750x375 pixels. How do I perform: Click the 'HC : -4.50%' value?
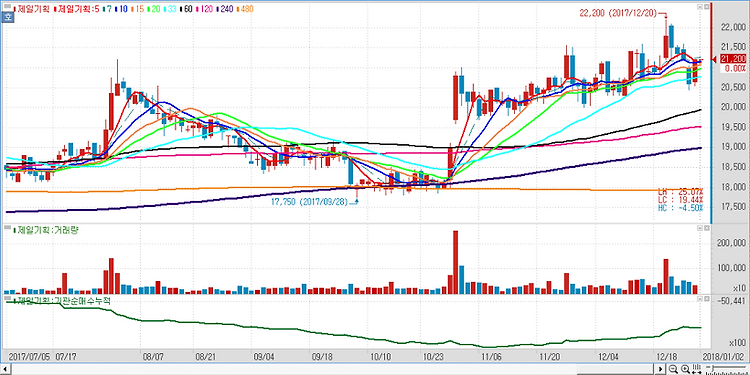point(681,207)
